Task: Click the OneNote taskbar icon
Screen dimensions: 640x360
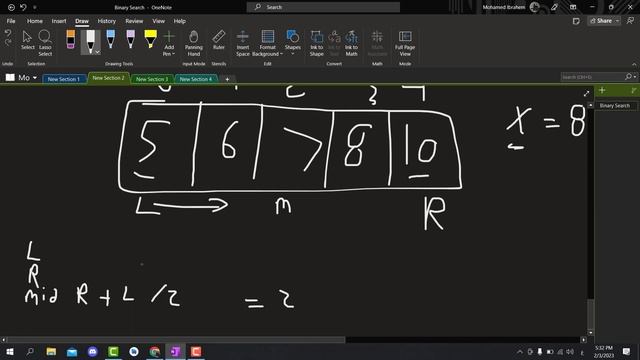Action: coord(176,352)
